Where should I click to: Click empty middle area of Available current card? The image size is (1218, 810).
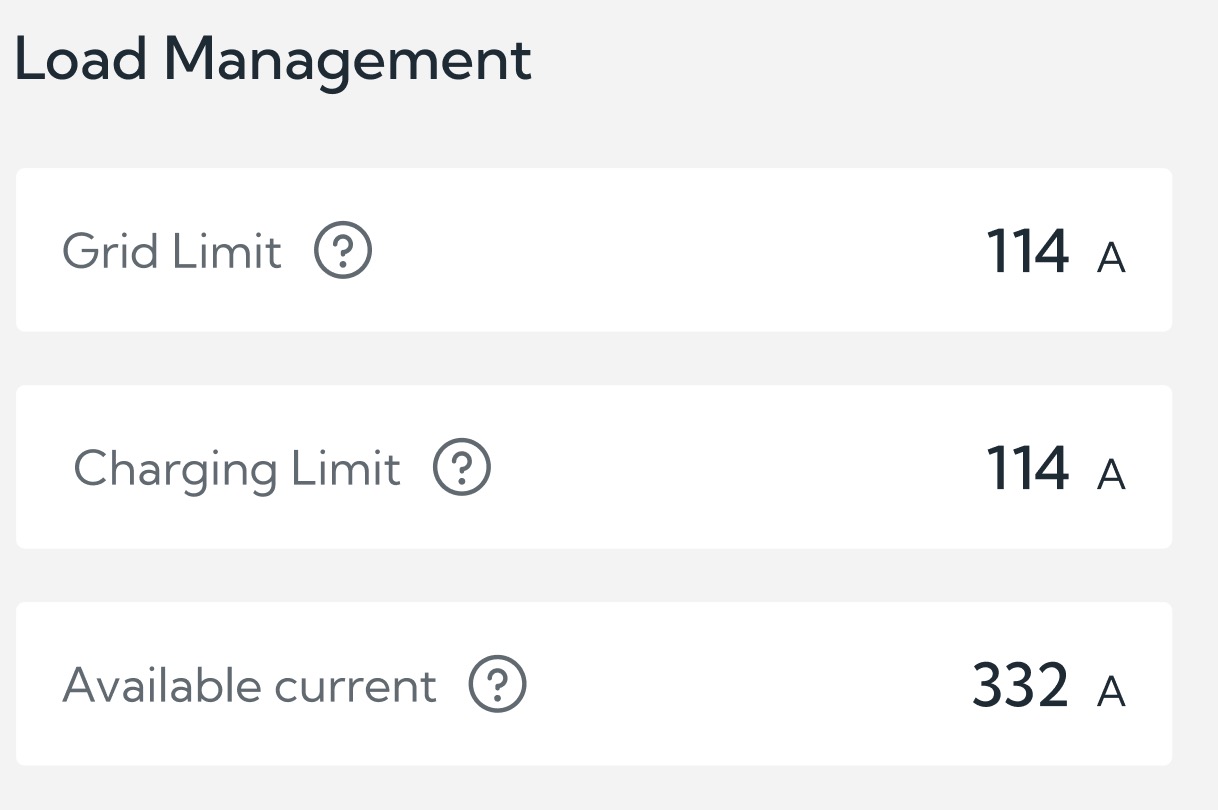(x=750, y=684)
